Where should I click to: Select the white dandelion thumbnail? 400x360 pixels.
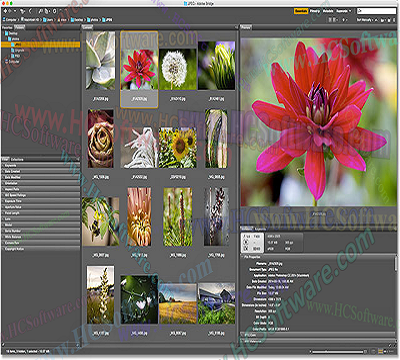coord(178,69)
